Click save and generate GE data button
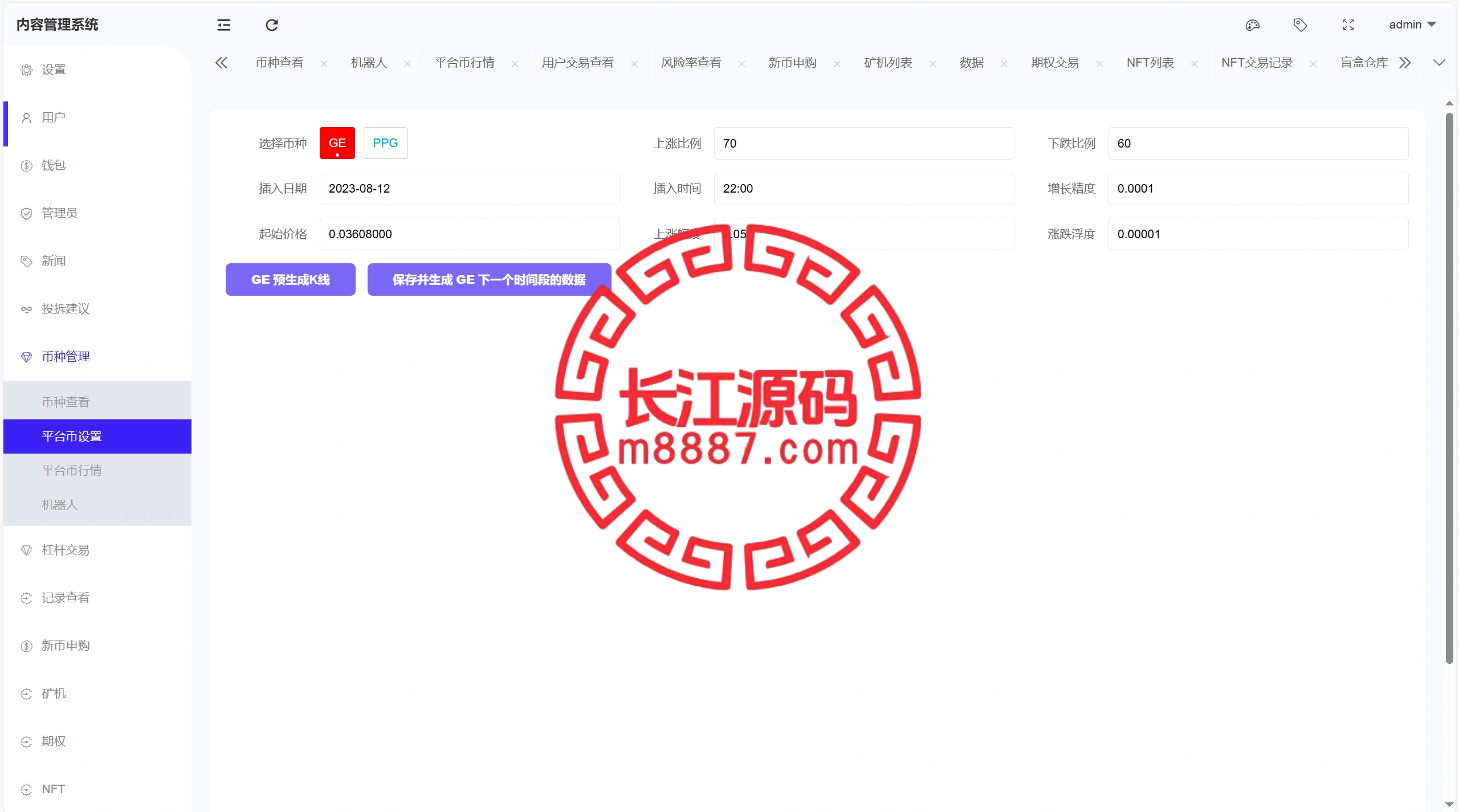The height and width of the screenshot is (812, 1459). 489,280
